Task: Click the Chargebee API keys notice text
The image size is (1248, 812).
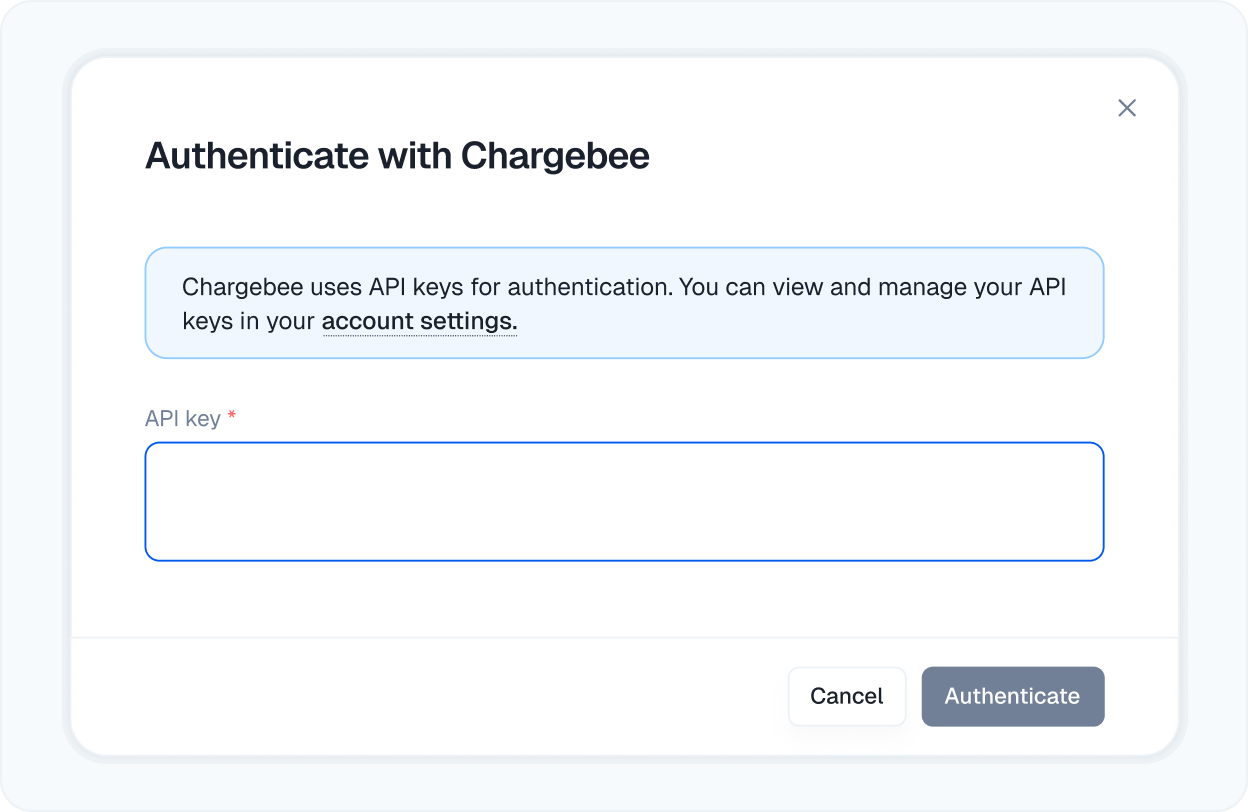Action: [x=624, y=287]
